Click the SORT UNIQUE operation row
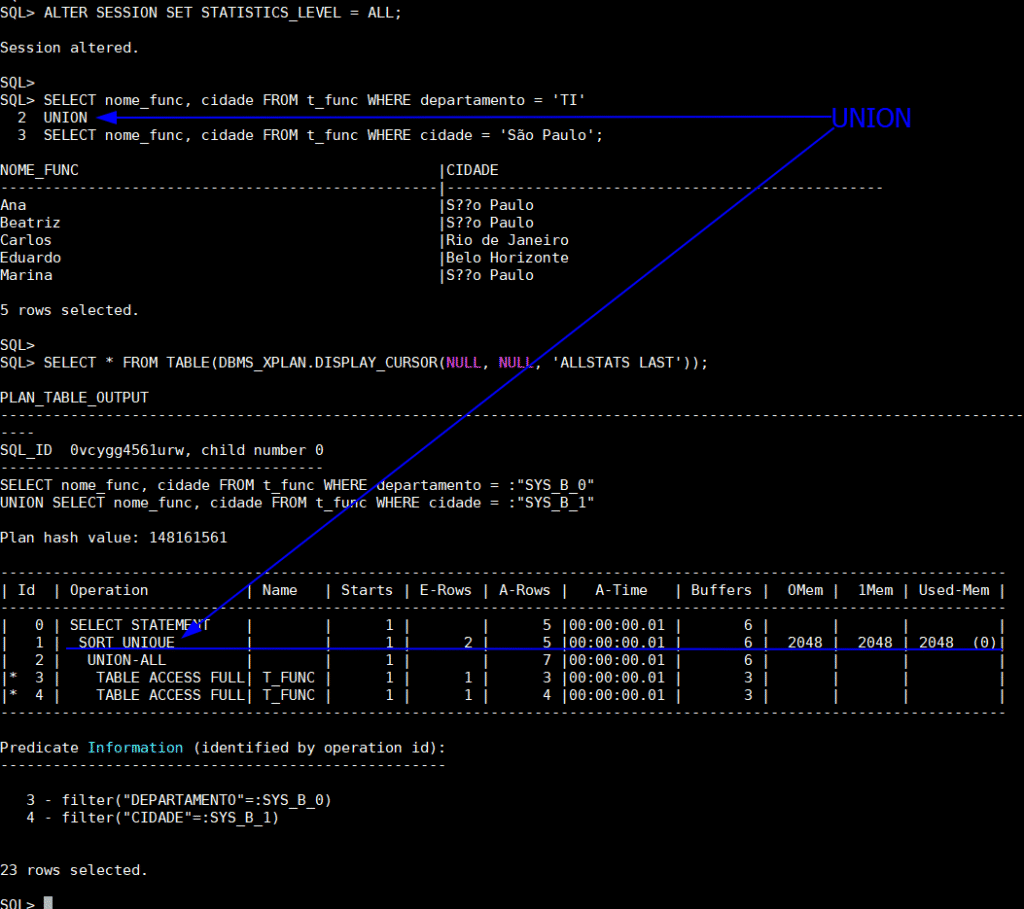1024x909 pixels. pos(126,642)
